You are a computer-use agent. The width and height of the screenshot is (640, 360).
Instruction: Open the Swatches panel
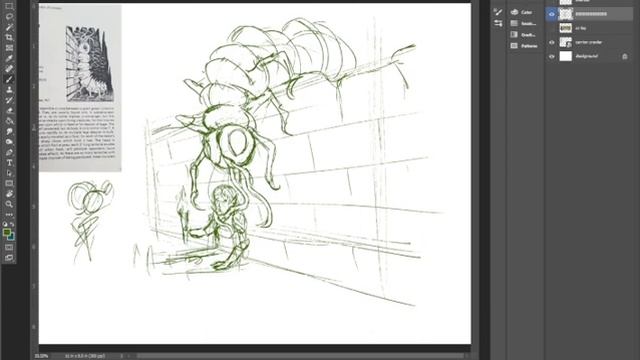coord(523,24)
